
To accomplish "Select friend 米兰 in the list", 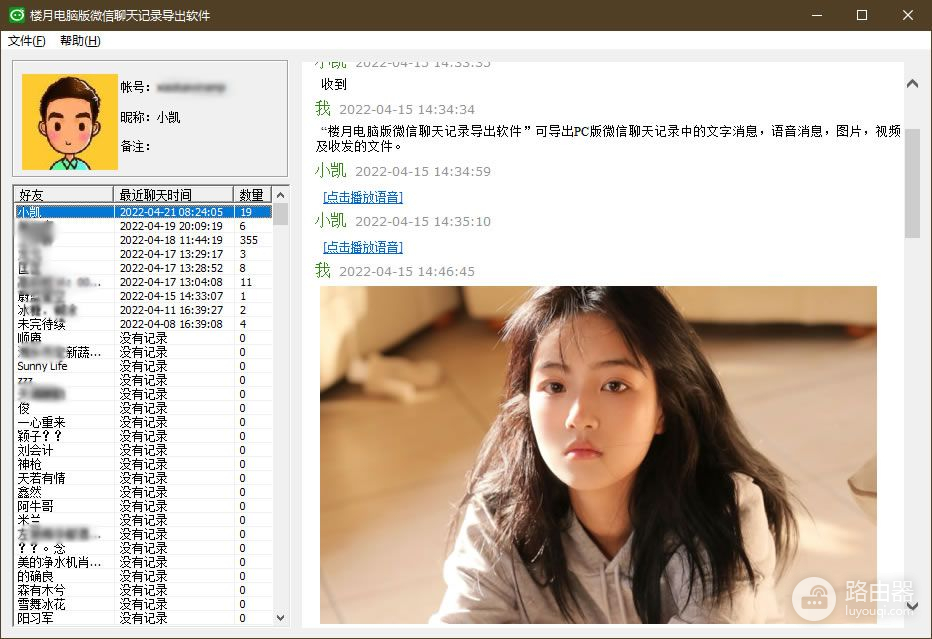I will click(143, 520).
